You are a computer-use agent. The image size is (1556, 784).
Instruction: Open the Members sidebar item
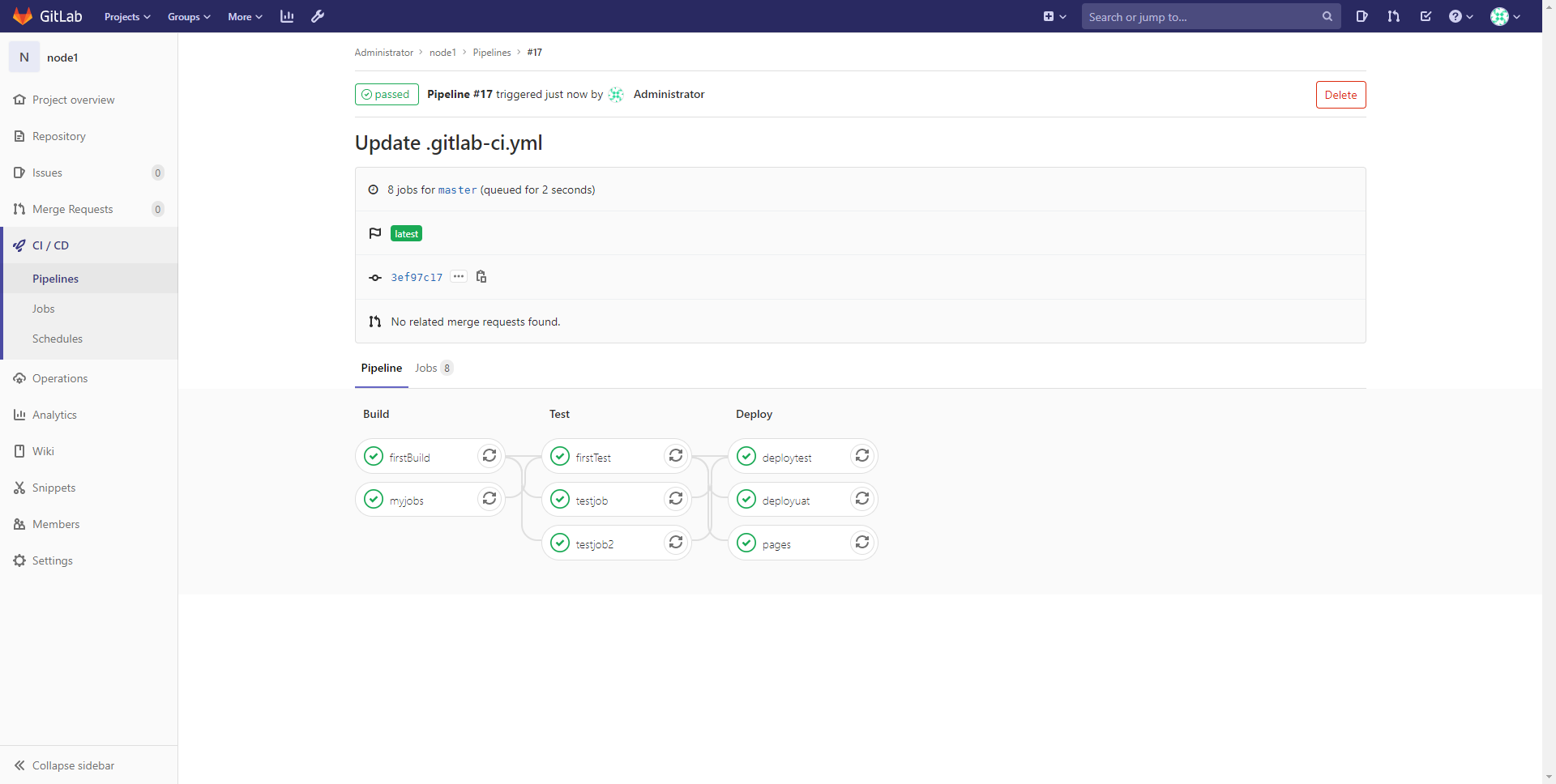(89, 524)
